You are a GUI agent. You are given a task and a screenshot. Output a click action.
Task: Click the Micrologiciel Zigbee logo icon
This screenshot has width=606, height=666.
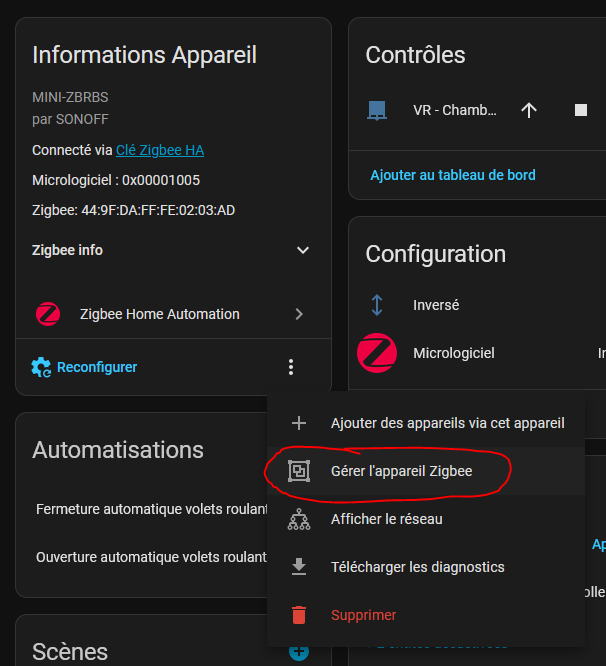point(377,352)
